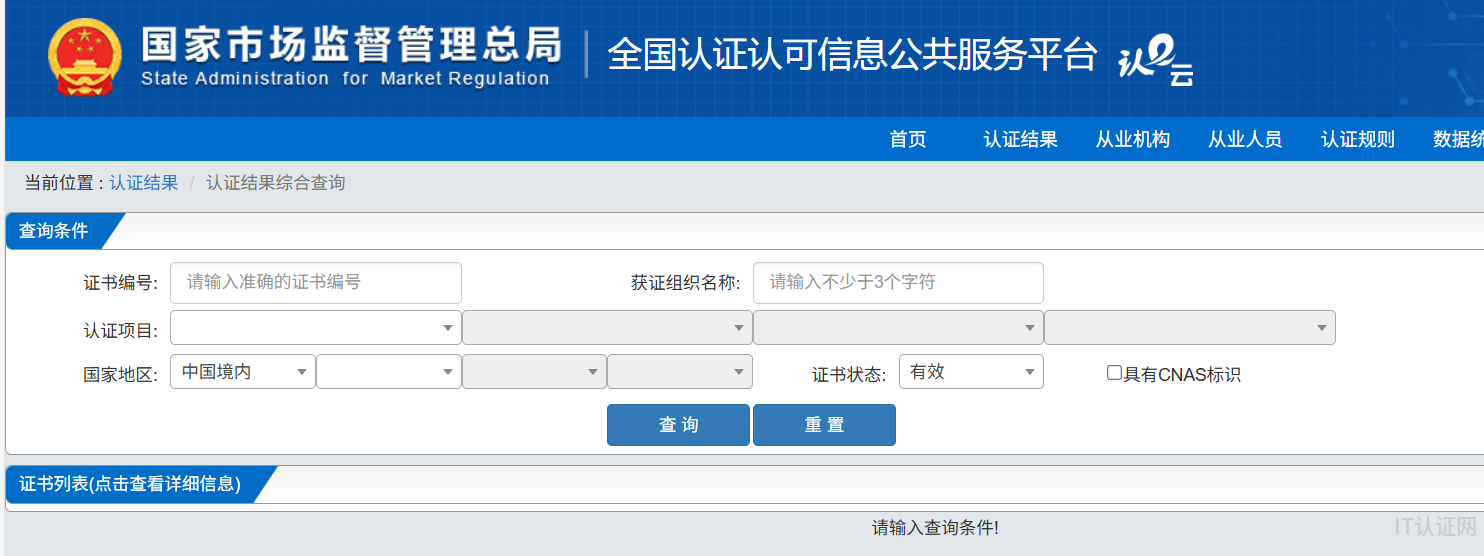1484x556 pixels.
Task: Focus the 证书编号 input field
Action: (315, 283)
